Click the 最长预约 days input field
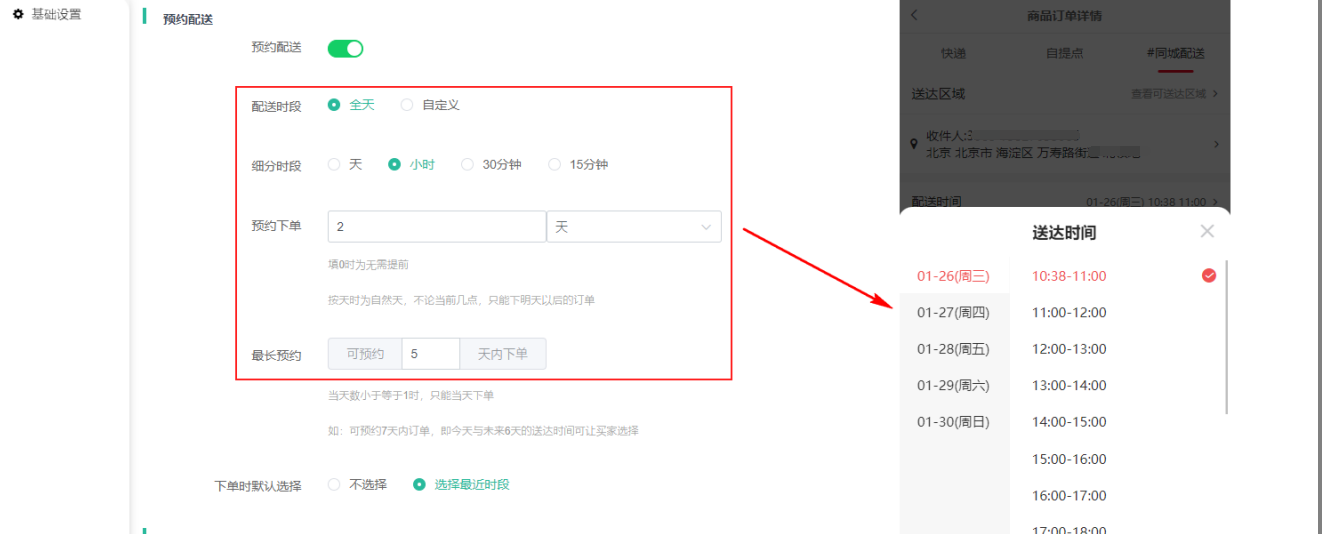1322x534 pixels. click(x=430, y=354)
